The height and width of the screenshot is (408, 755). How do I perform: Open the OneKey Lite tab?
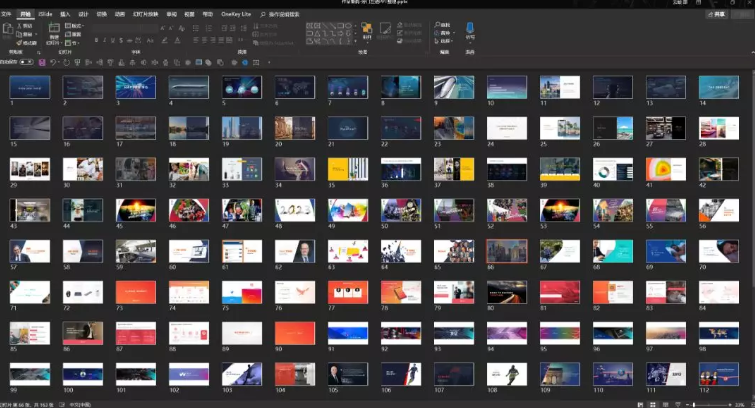pos(236,14)
